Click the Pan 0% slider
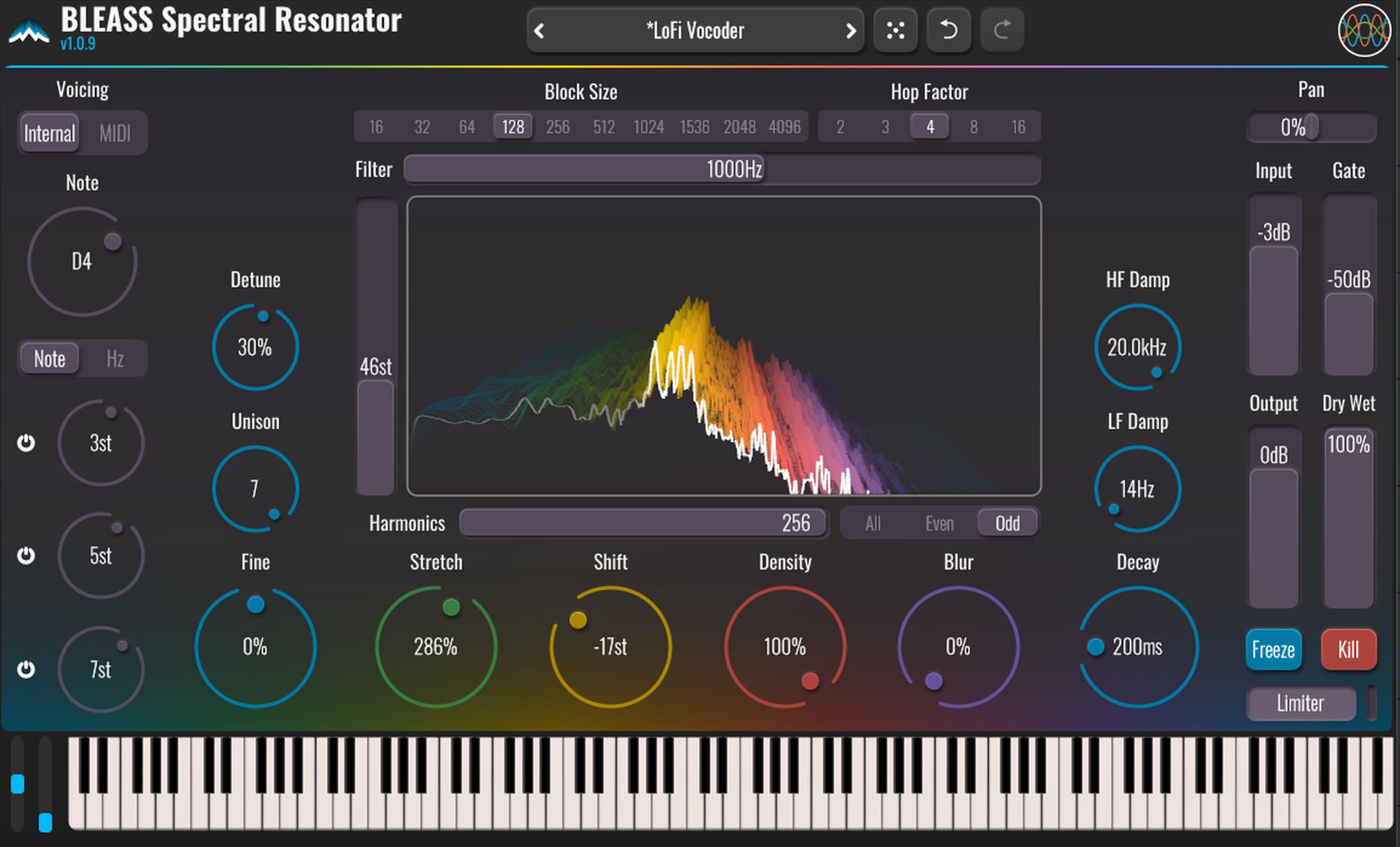The height and width of the screenshot is (847, 1400). tap(1312, 127)
